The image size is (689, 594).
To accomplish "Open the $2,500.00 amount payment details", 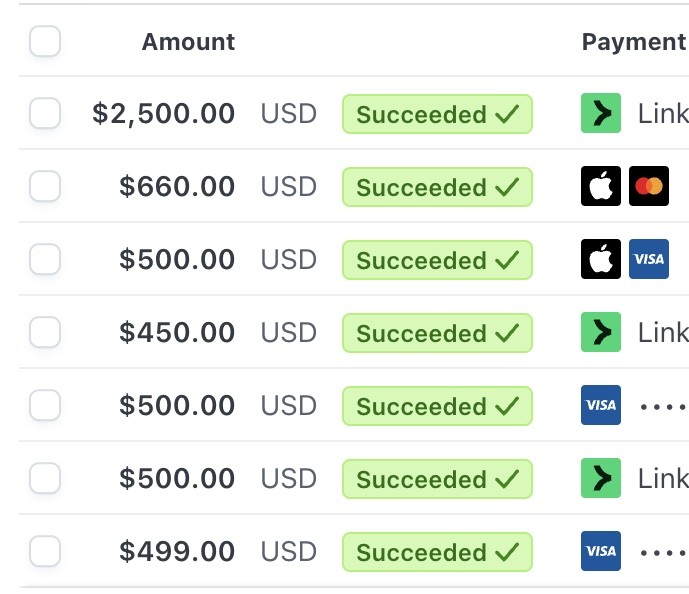I will click(x=164, y=114).
